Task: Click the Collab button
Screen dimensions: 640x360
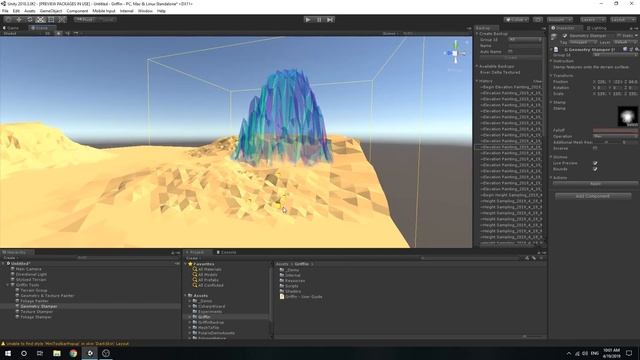Action: (x=516, y=19)
